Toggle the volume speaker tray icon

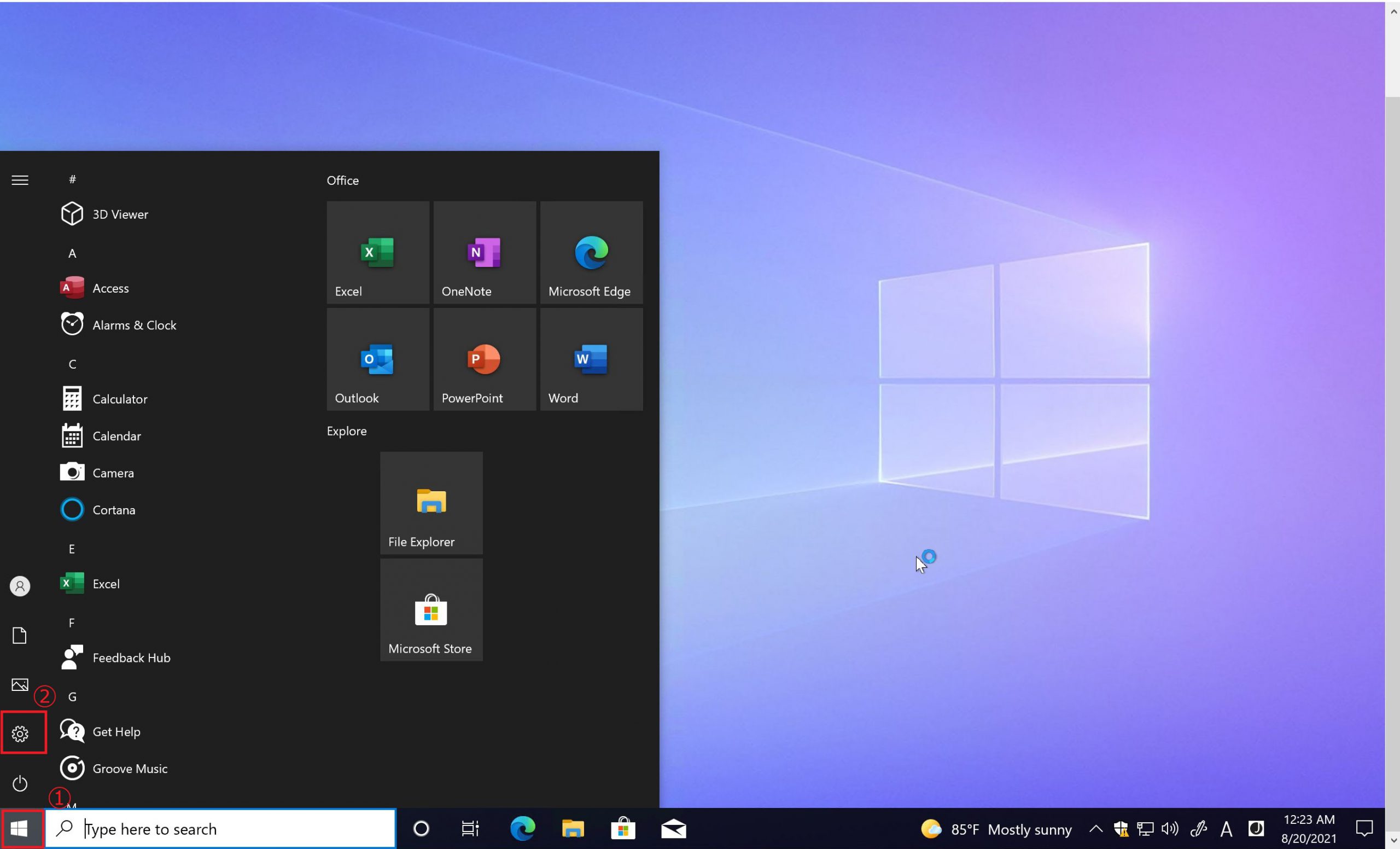pyautogui.click(x=1170, y=829)
